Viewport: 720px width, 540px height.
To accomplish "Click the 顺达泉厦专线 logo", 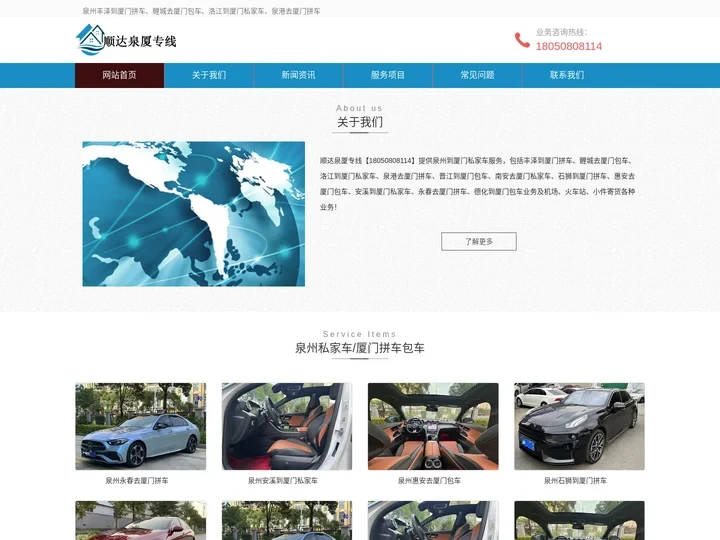I will [126, 40].
